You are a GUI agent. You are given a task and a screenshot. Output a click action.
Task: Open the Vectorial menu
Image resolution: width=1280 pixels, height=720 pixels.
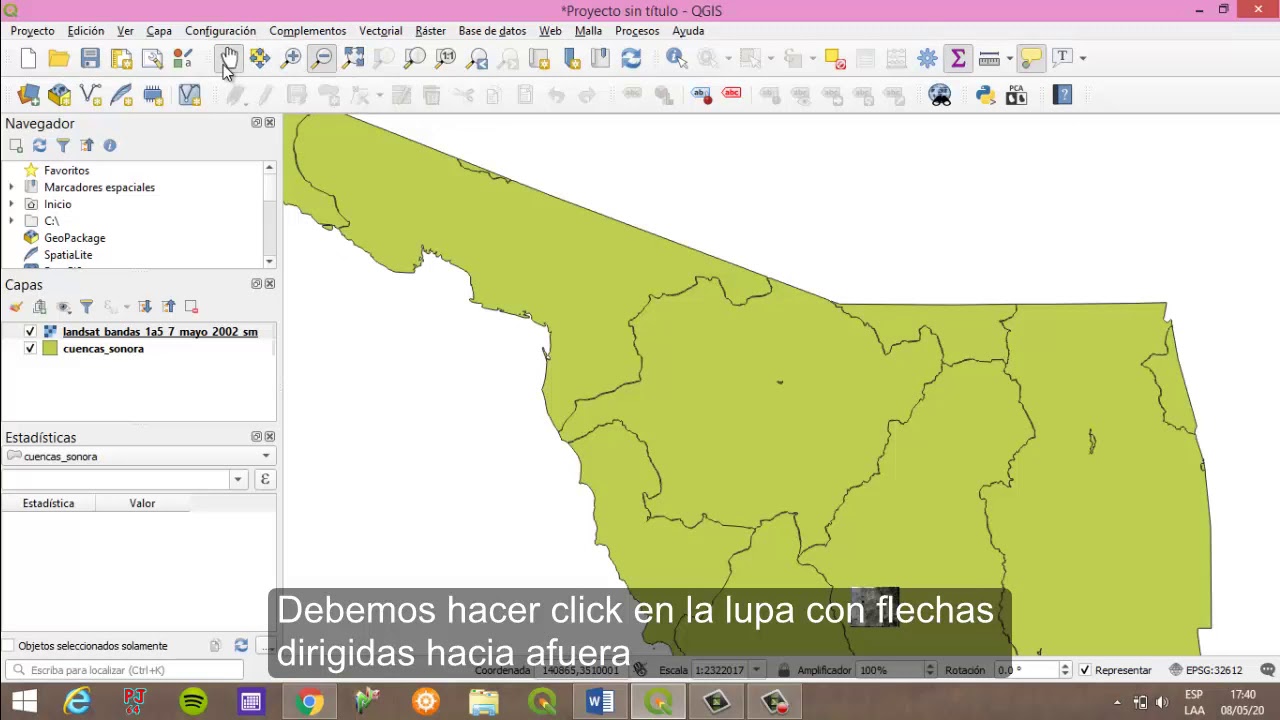point(381,31)
